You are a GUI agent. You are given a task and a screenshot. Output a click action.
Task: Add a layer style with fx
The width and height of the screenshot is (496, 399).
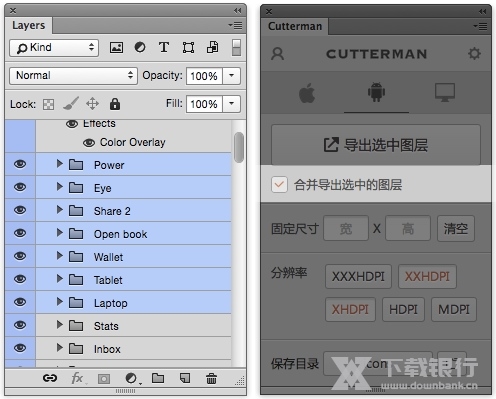pyautogui.click(x=78, y=378)
